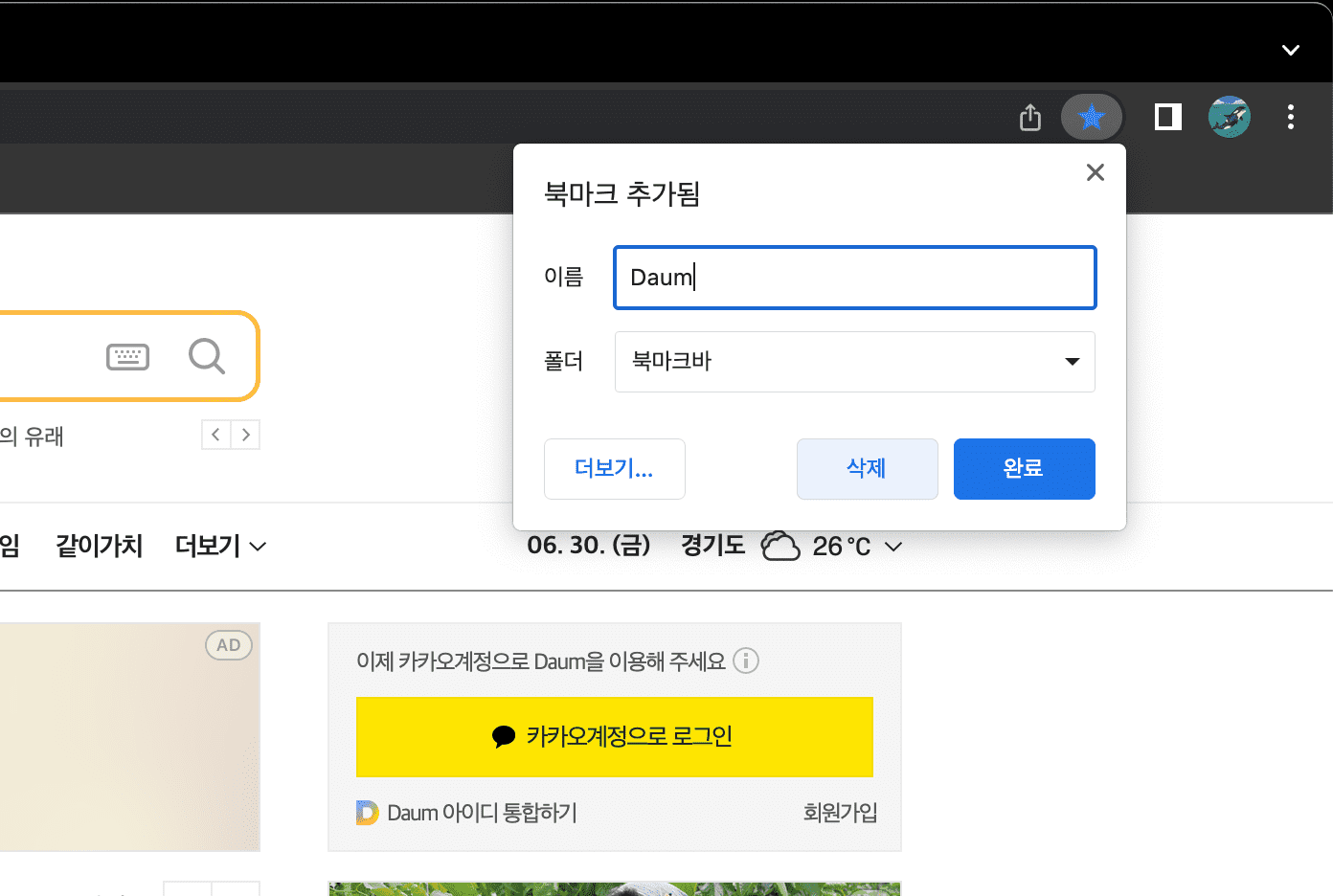Toggle the browser side panel icon
This screenshot has width=1333, height=896.
(x=1167, y=117)
